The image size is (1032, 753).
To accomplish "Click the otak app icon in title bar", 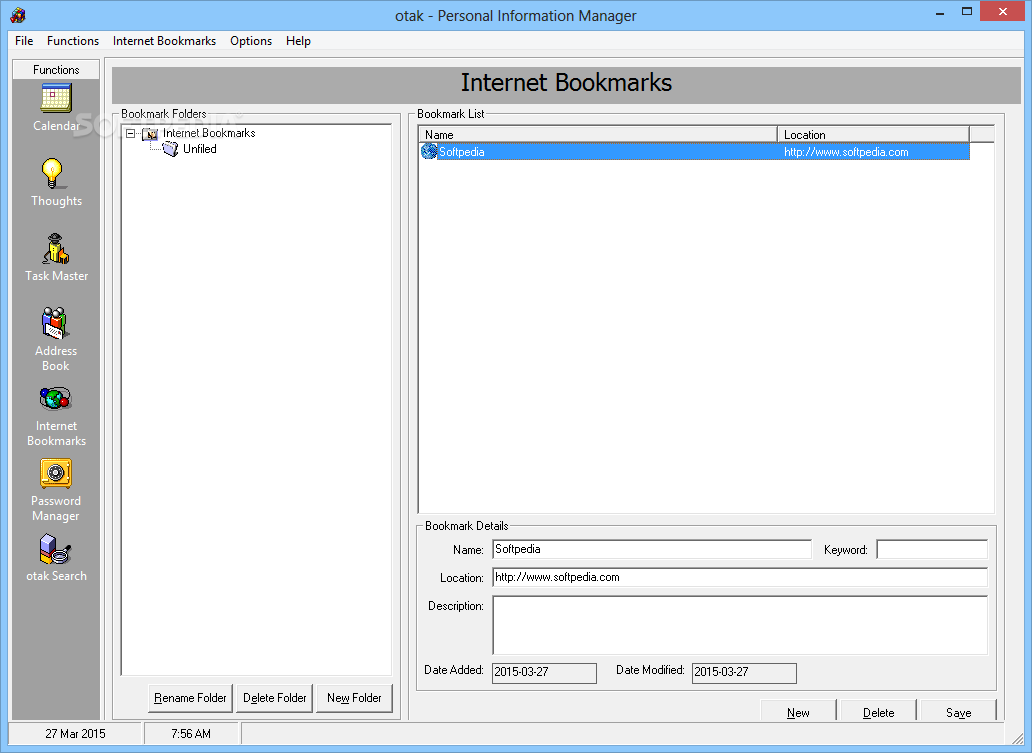I will [x=18, y=15].
